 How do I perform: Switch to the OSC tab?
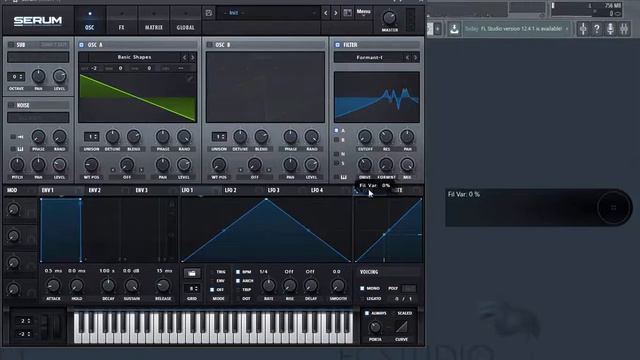click(89, 20)
